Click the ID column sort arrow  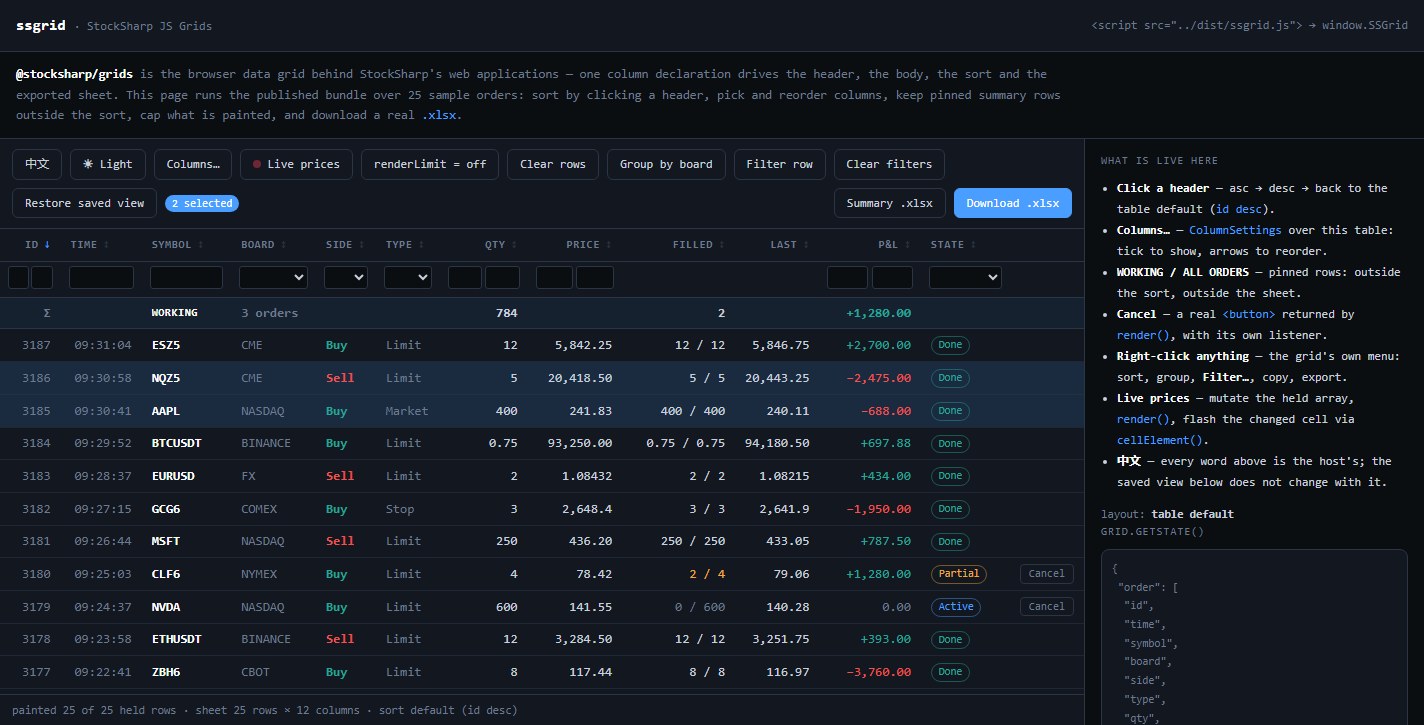pos(47,244)
